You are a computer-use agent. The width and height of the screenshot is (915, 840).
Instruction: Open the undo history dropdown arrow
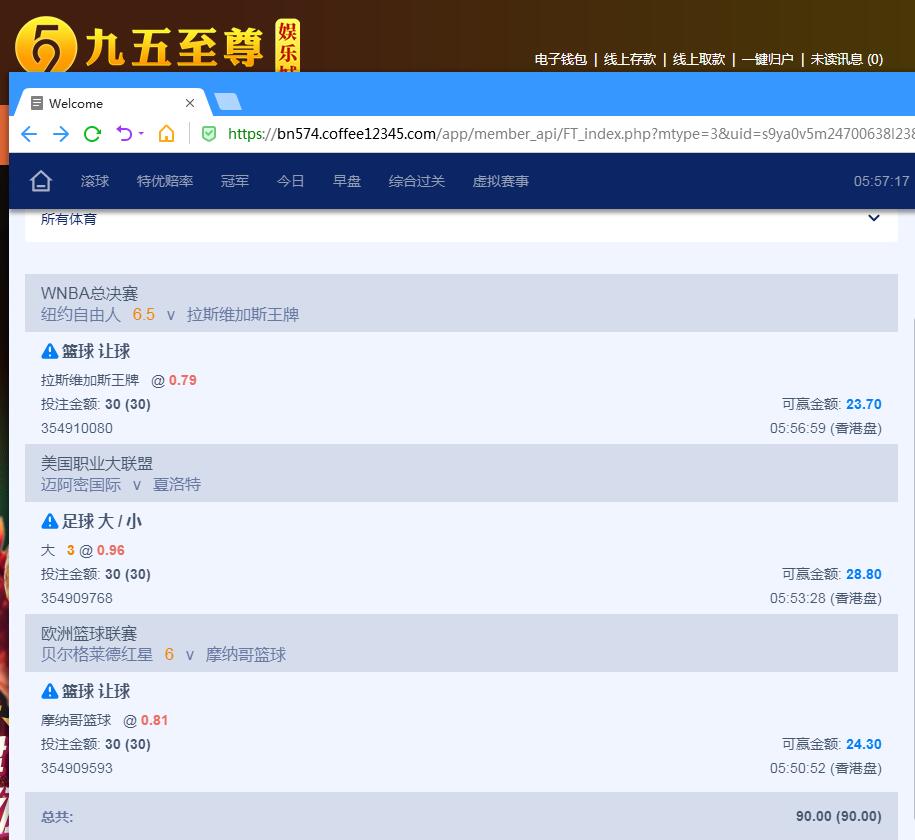(x=141, y=134)
